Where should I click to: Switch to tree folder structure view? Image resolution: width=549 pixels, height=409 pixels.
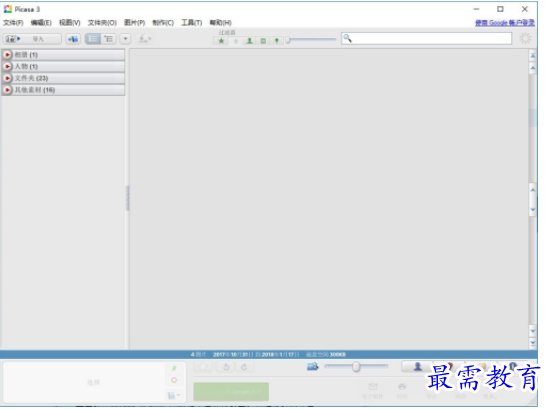(x=109, y=39)
